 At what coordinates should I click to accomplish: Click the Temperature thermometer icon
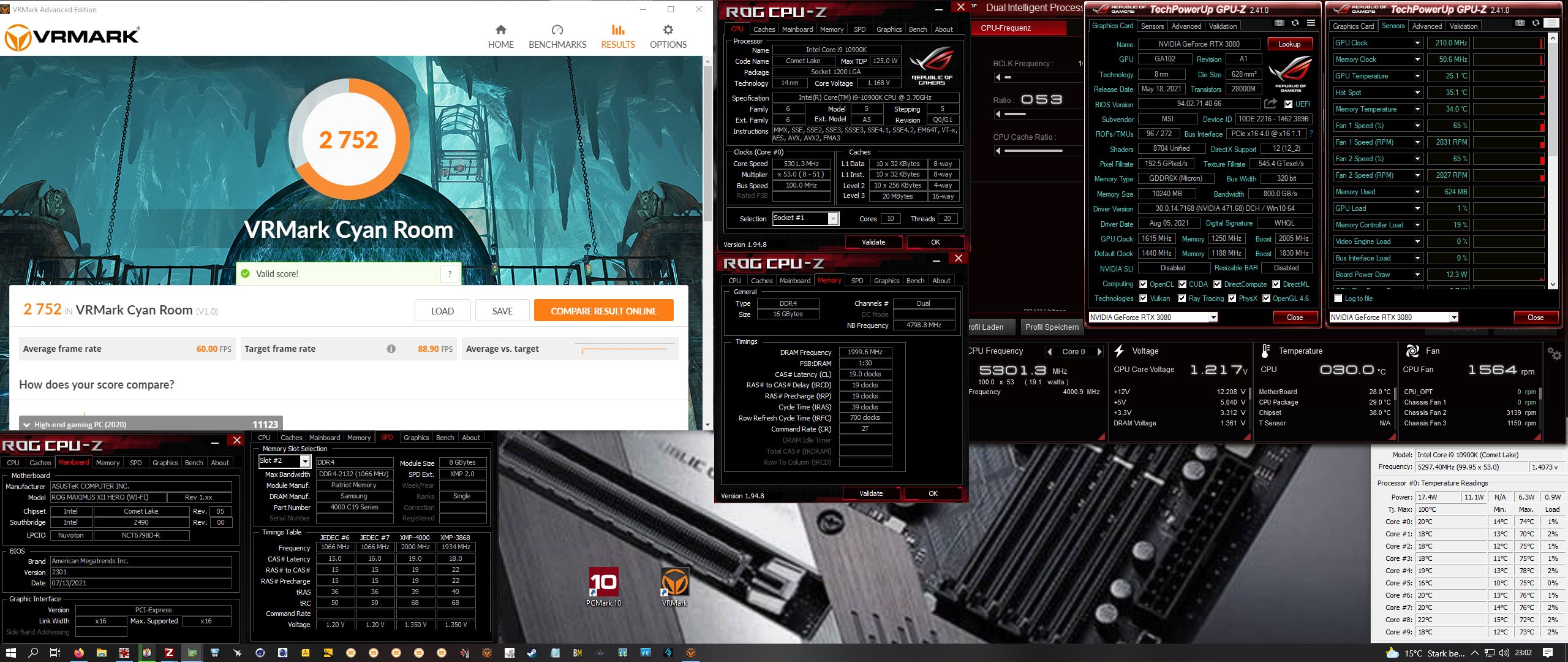pos(1265,351)
